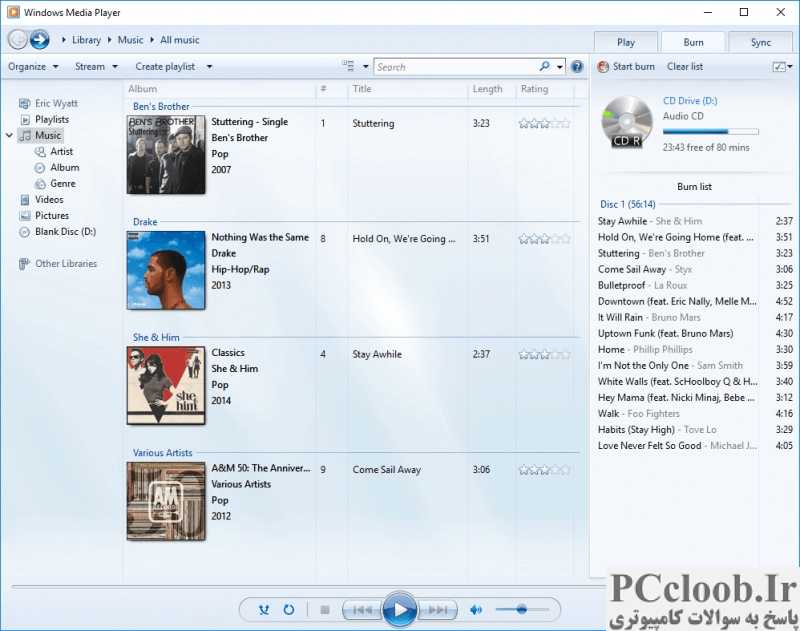Viewport: 800px width, 631px height.
Task: Click the Windows Media Player title icon
Action: pyautogui.click(x=13, y=12)
